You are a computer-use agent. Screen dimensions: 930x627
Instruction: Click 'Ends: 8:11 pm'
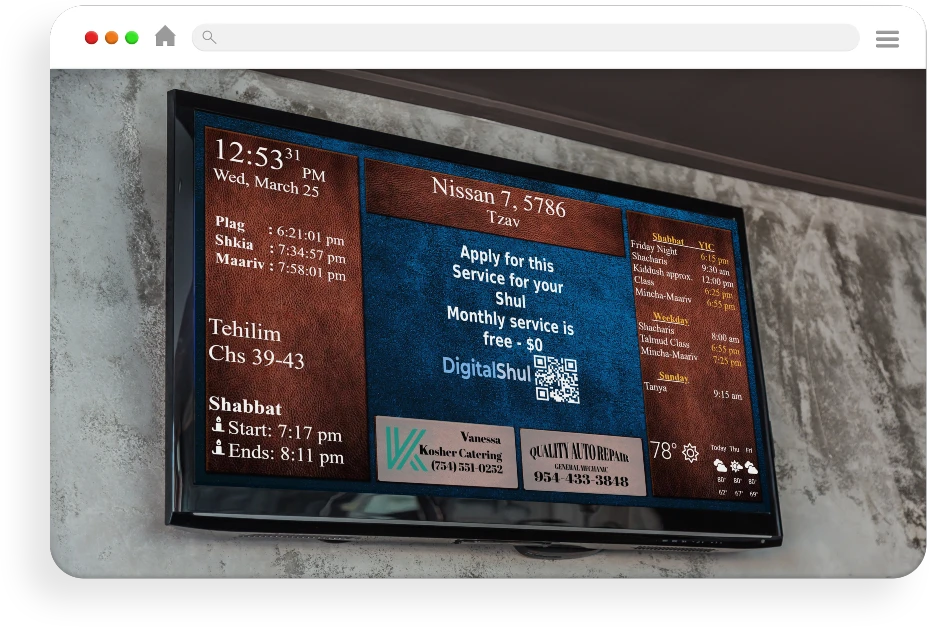pos(286,453)
